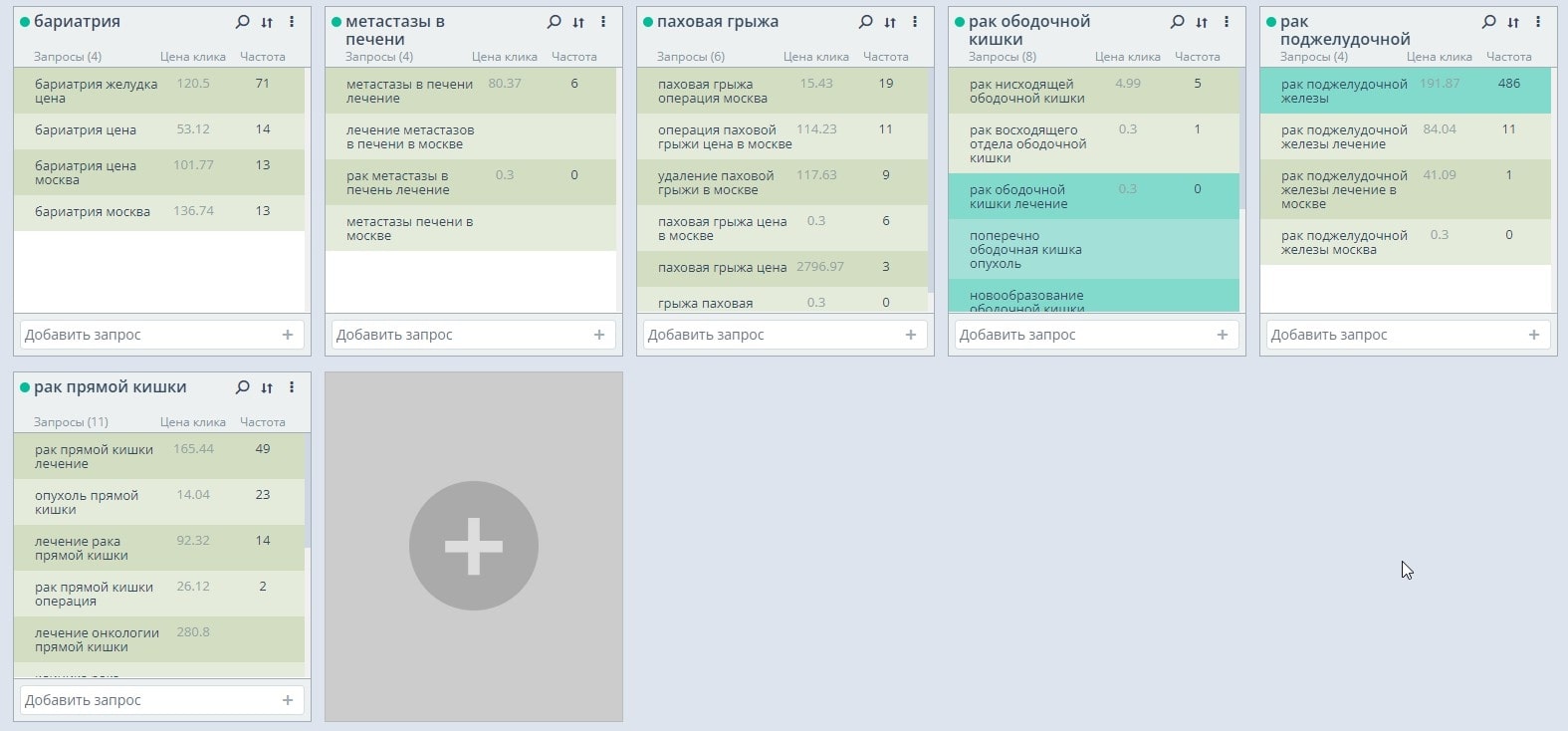Select query рак поджелудочной железы лечение
Viewport: 1568px width, 731px height.
point(1343,136)
